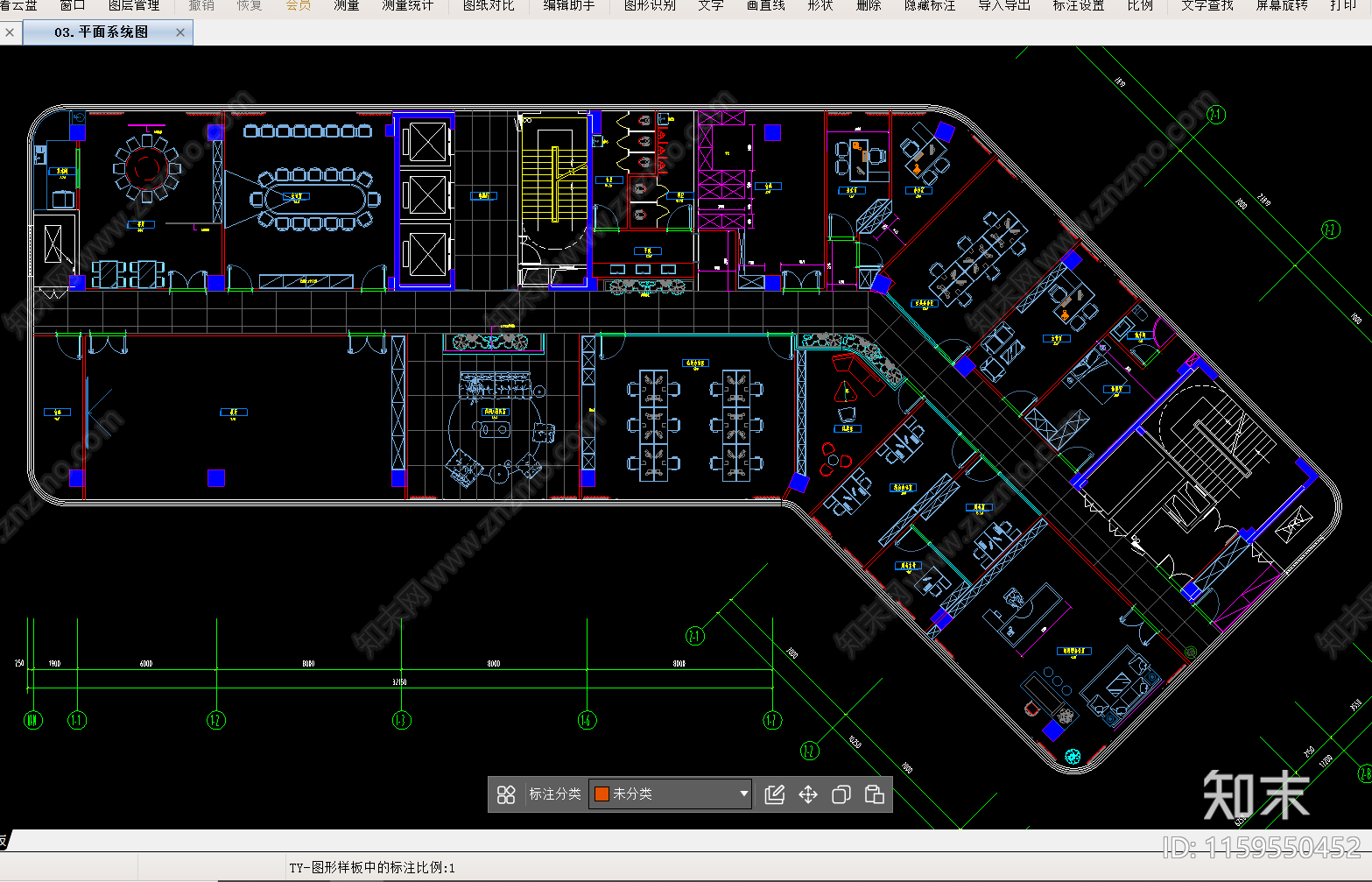
Task: Open 图纸对比 drawing comparison
Action: pyautogui.click(x=489, y=5)
